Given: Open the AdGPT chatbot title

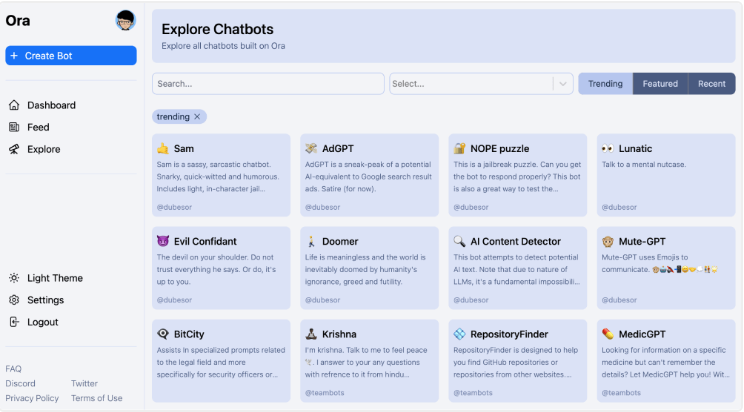Looking at the screenshot, I should (x=338, y=149).
